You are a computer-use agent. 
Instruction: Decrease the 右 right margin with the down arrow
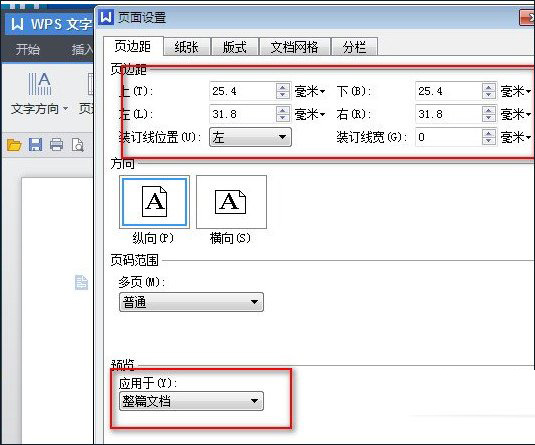coord(489,118)
